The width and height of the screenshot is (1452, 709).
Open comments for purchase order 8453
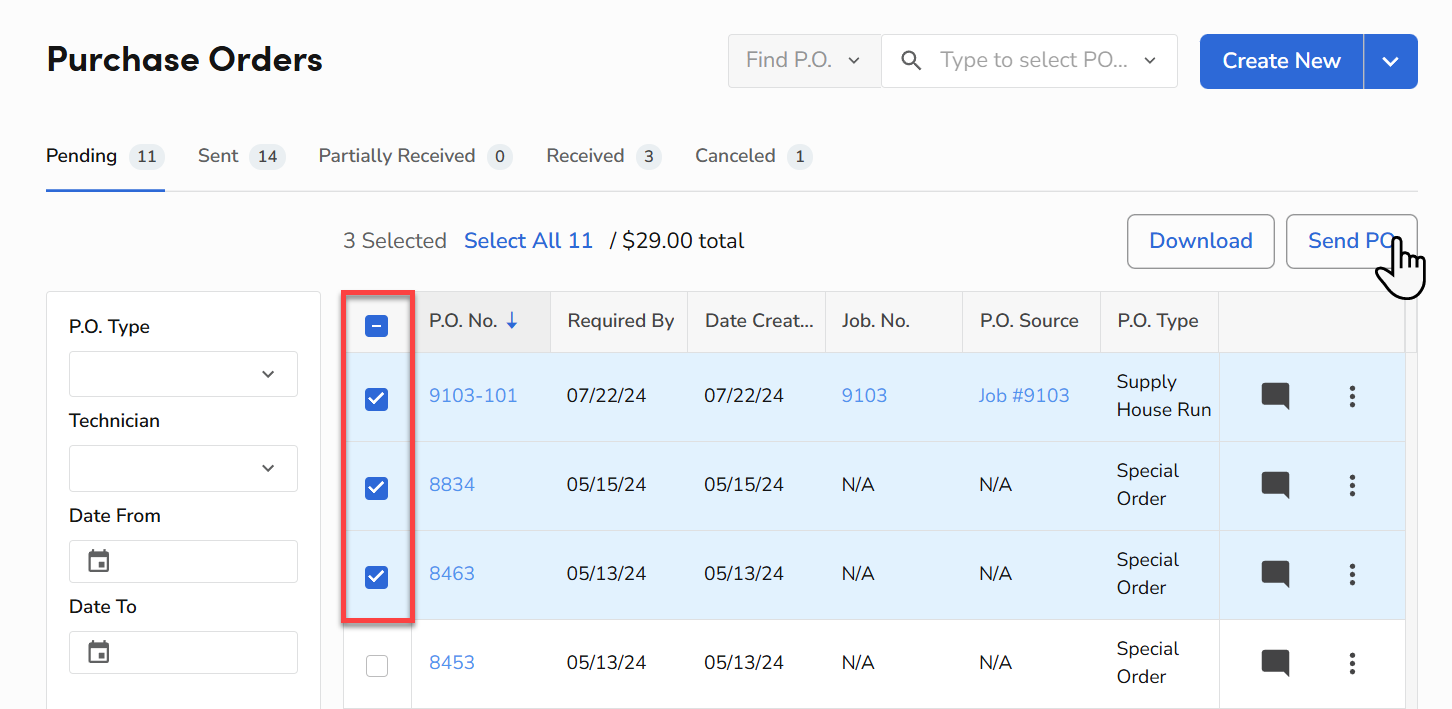[x=1275, y=663]
